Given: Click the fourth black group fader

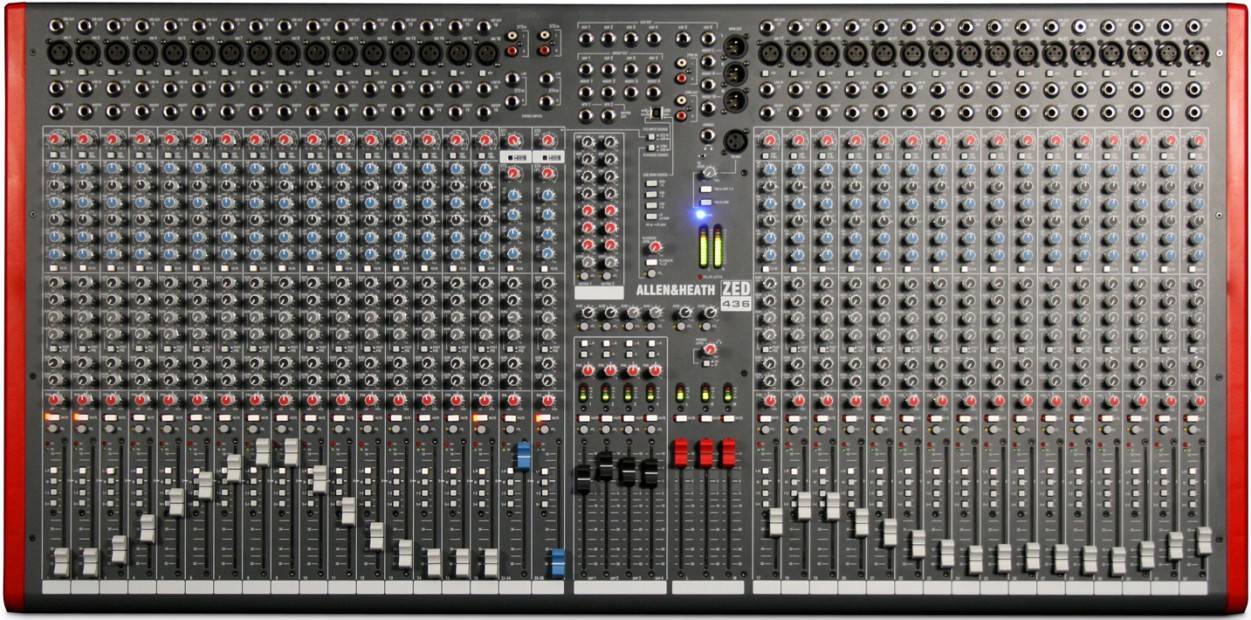Looking at the screenshot, I should tap(649, 473).
